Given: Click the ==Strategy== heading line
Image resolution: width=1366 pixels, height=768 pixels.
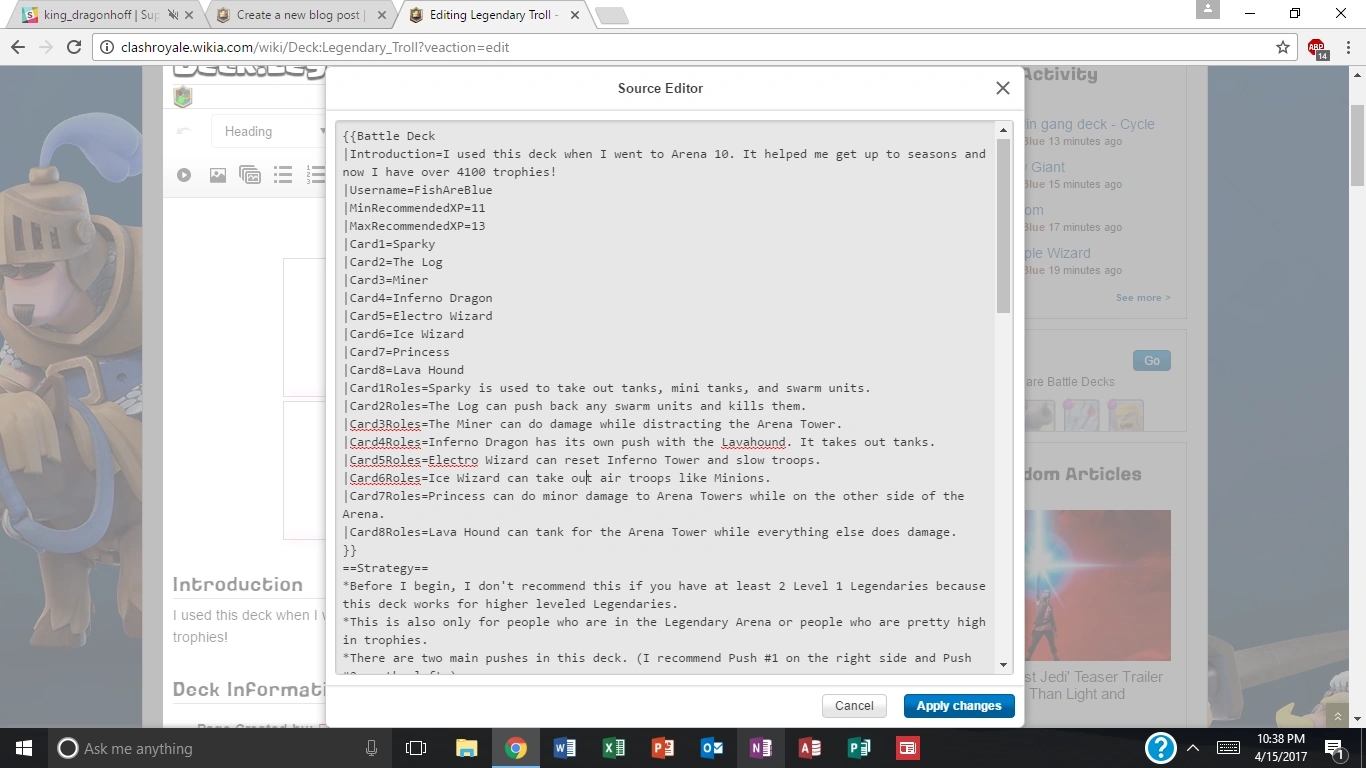Looking at the screenshot, I should [386, 568].
